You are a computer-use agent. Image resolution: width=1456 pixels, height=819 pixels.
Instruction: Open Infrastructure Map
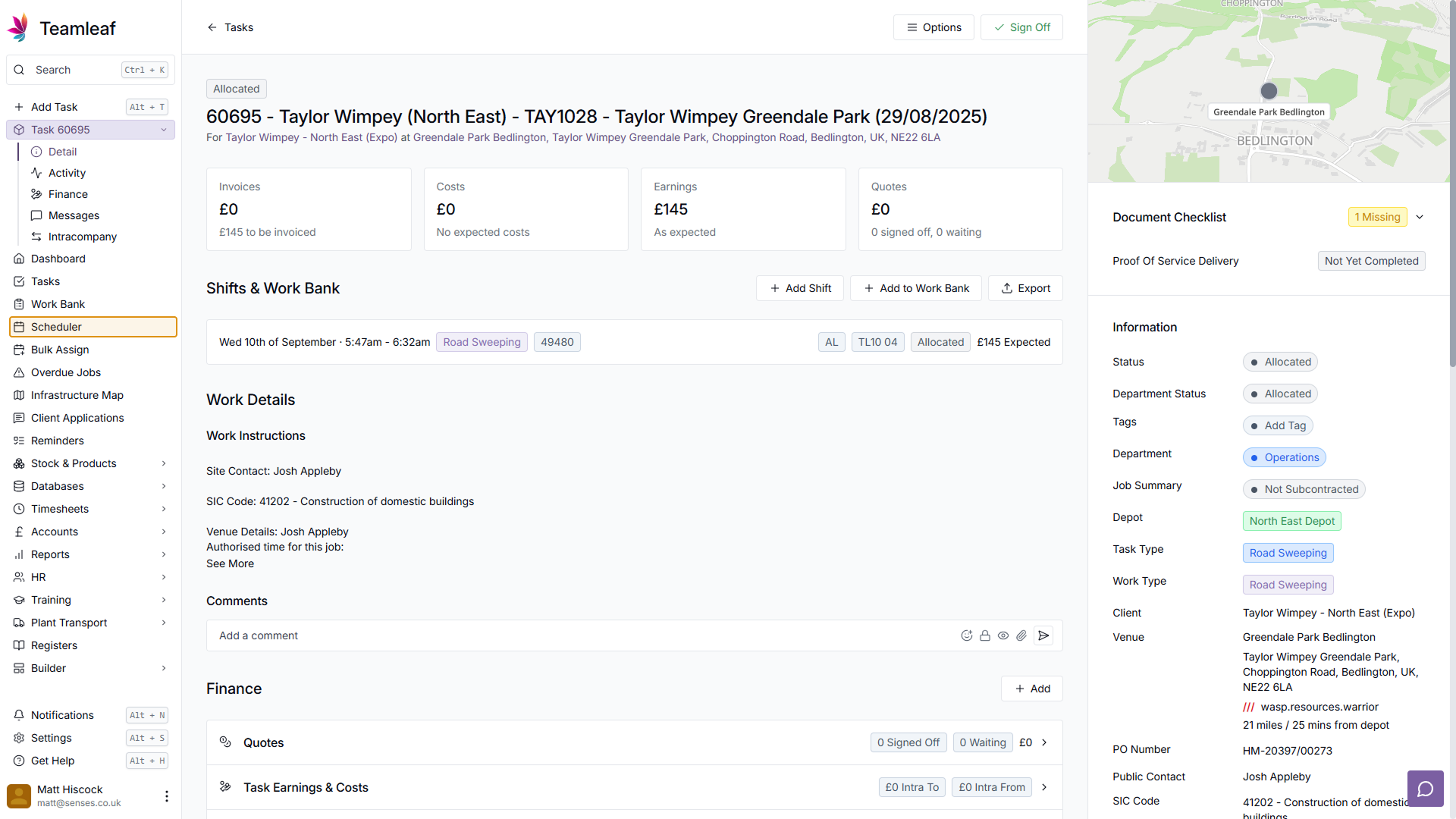tap(91, 395)
